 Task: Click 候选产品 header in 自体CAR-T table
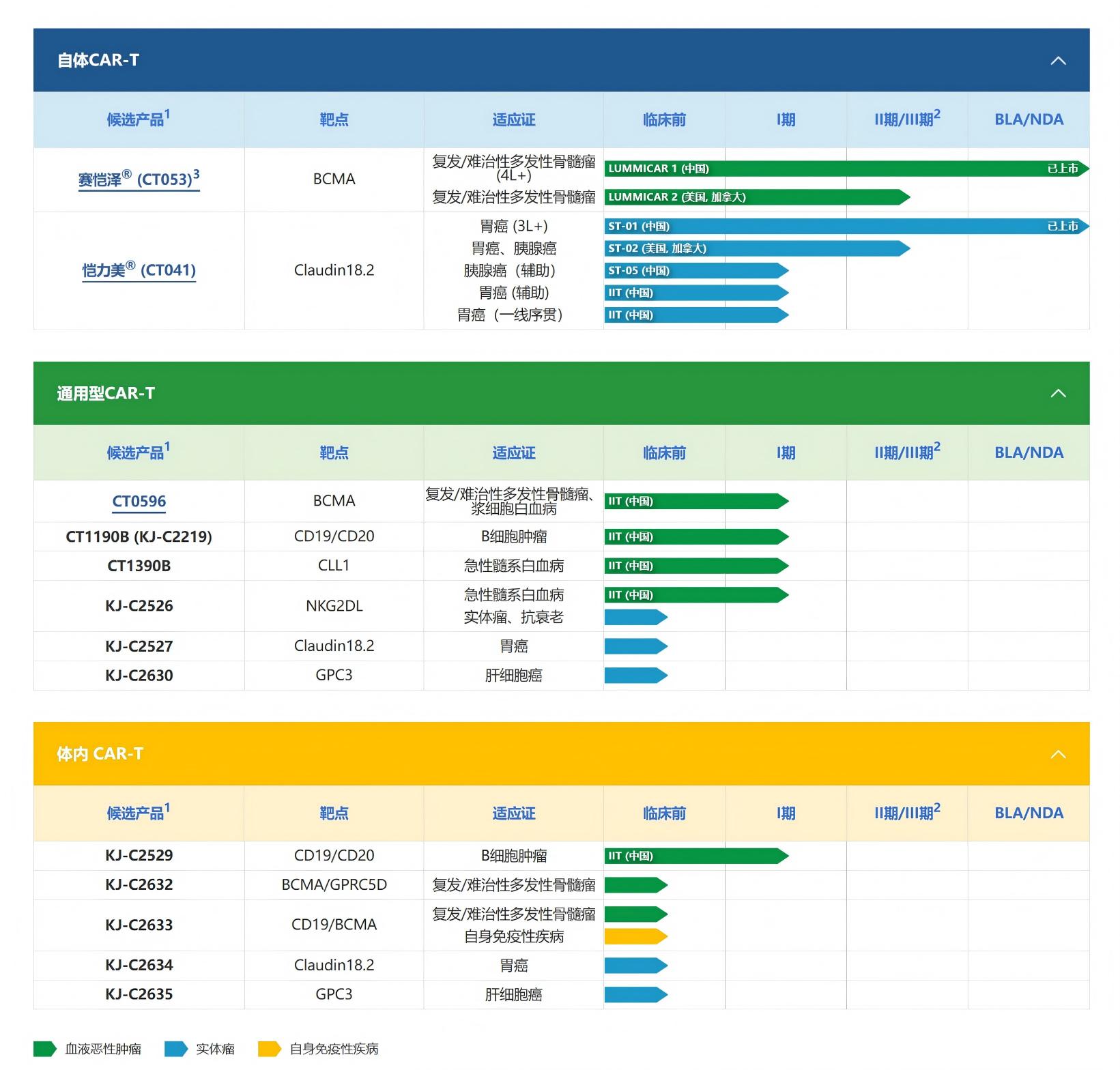(x=139, y=119)
